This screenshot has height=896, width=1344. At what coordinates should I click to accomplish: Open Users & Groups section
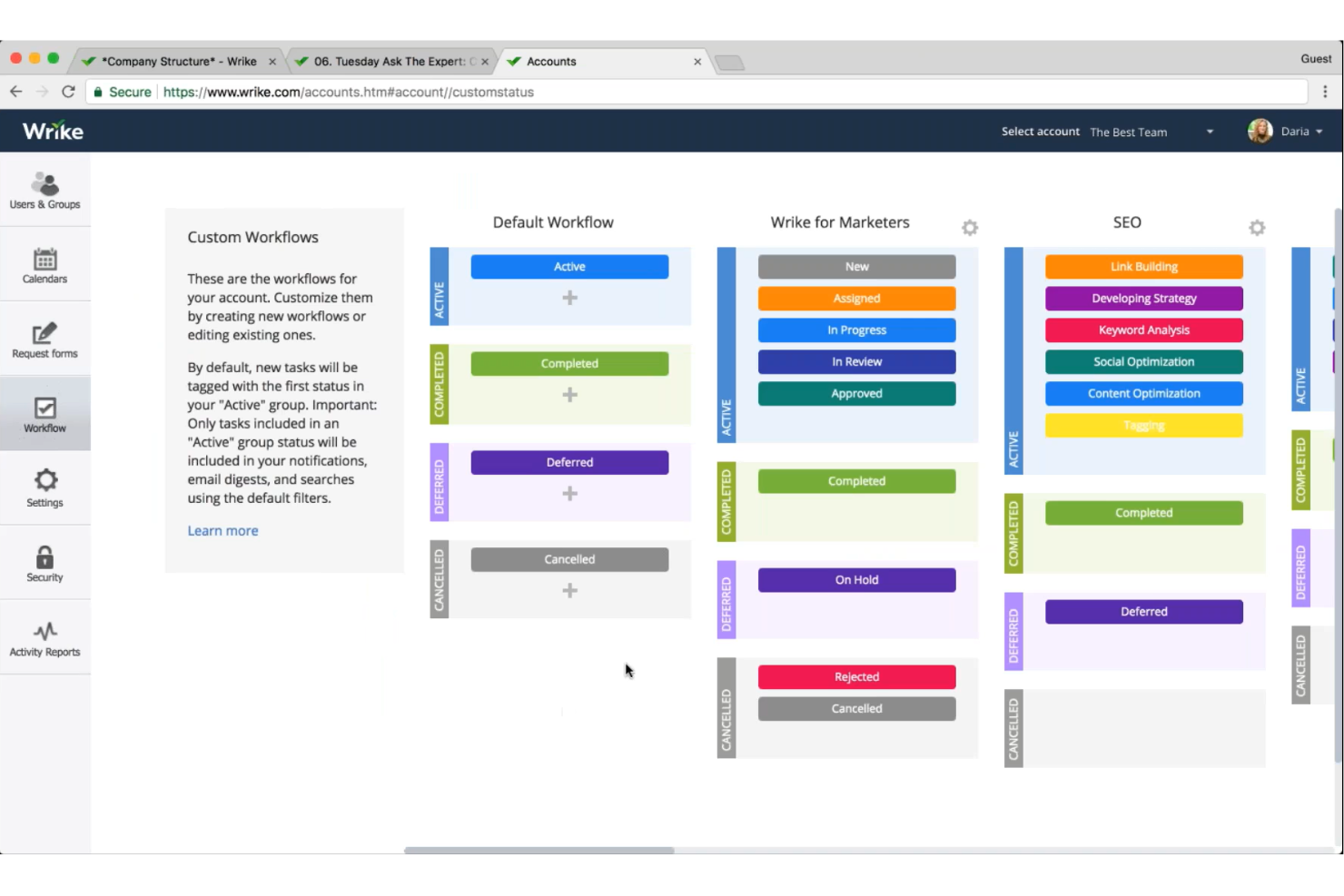(45, 190)
